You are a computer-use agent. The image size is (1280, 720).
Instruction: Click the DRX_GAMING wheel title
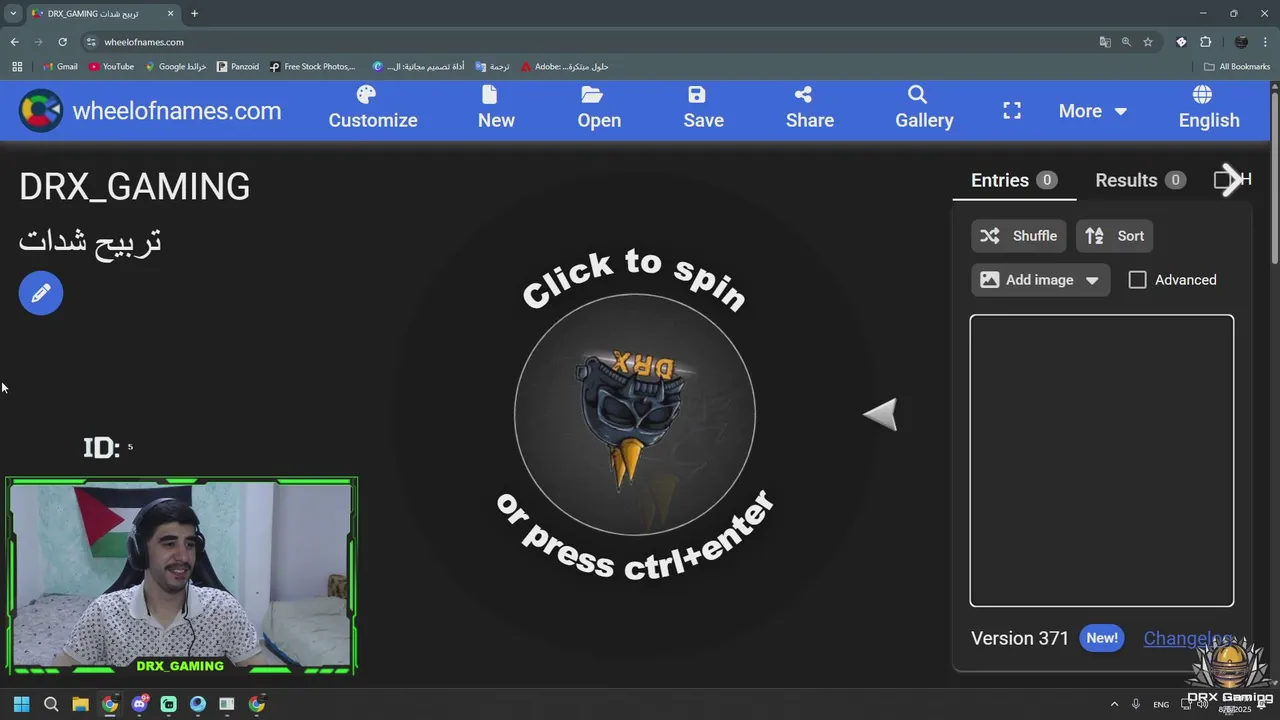[x=134, y=187]
